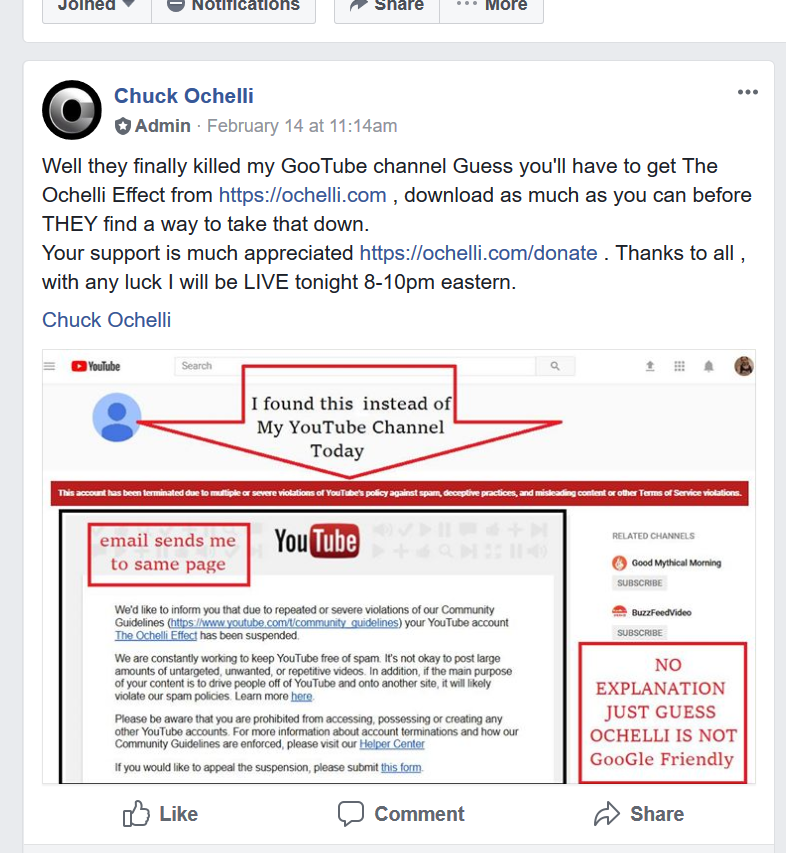Click the YouTube apps grid icon
This screenshot has width=786, height=853.
click(x=679, y=366)
